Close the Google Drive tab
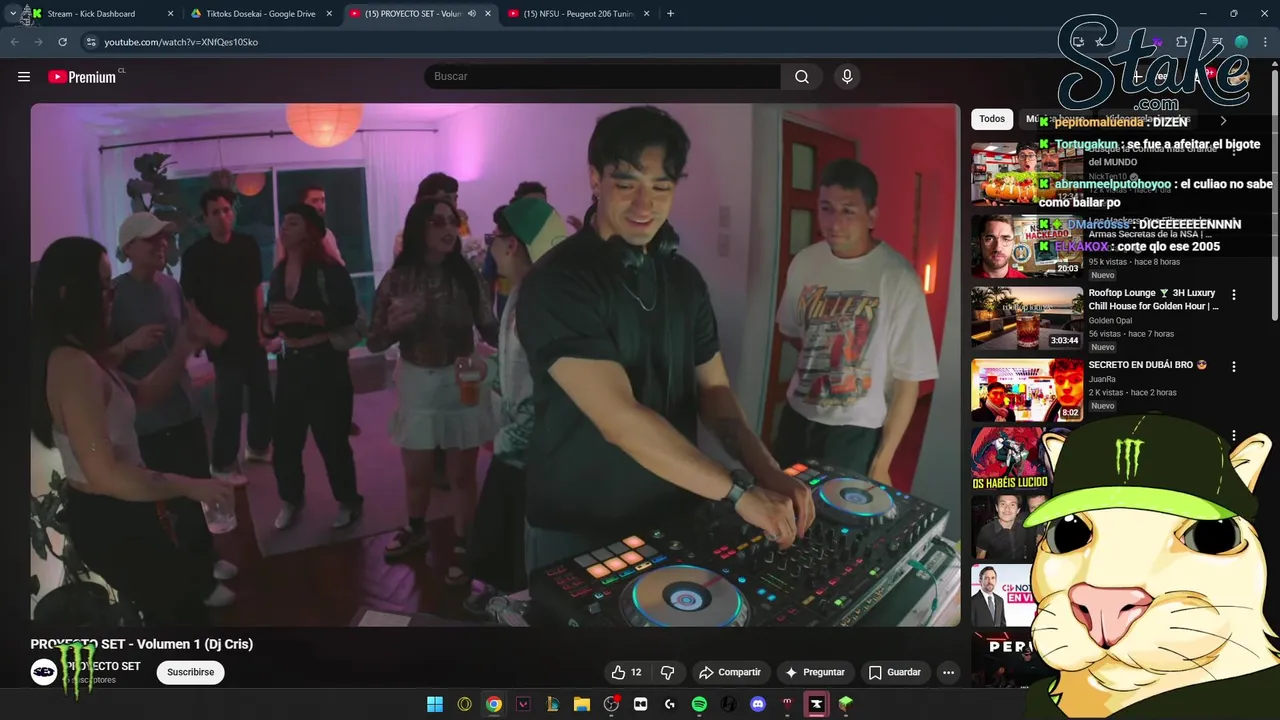Image resolution: width=1280 pixels, height=720 pixels. (x=329, y=14)
